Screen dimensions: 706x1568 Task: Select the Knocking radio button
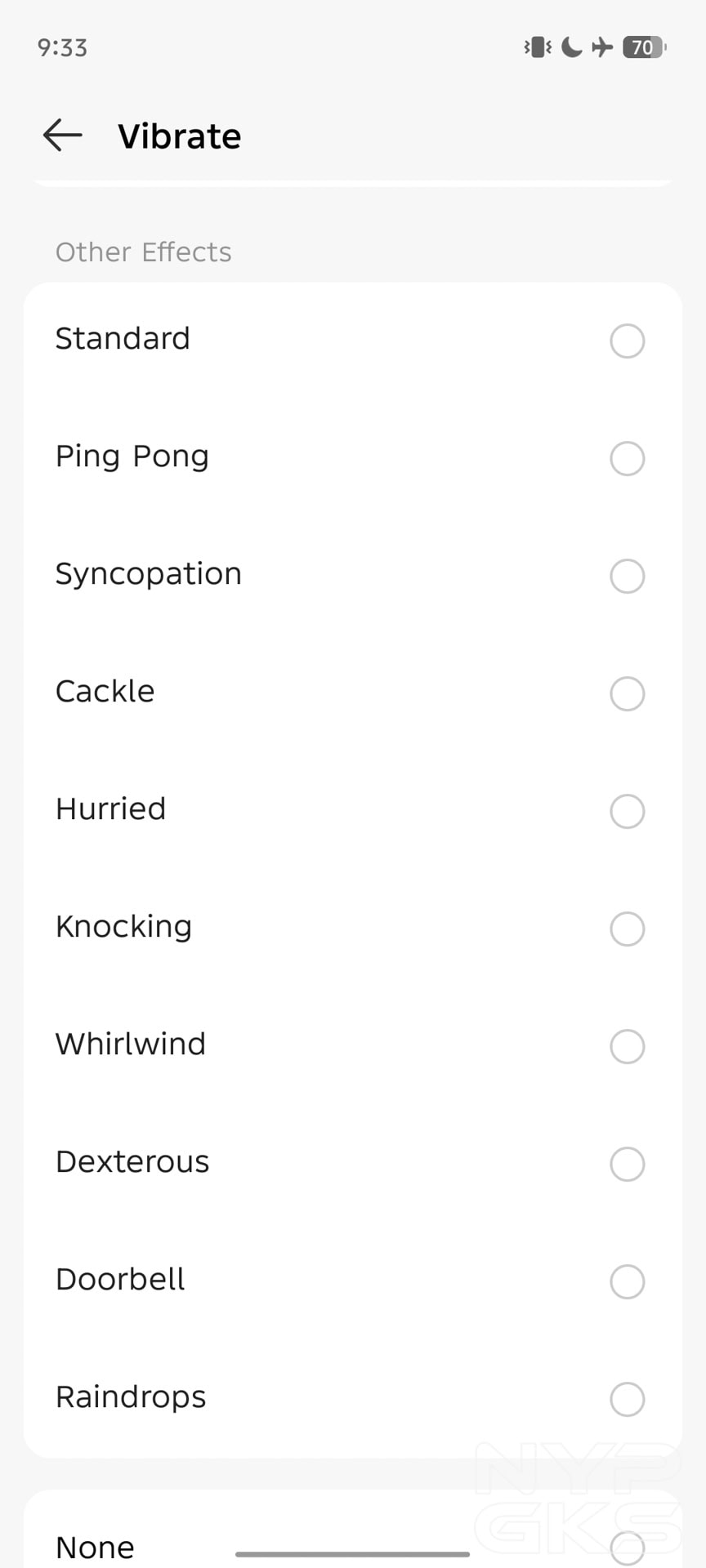point(627,929)
